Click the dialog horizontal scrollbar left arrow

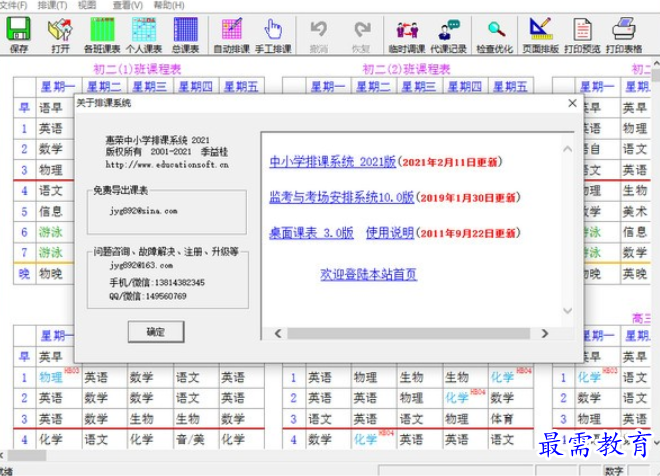(278, 333)
